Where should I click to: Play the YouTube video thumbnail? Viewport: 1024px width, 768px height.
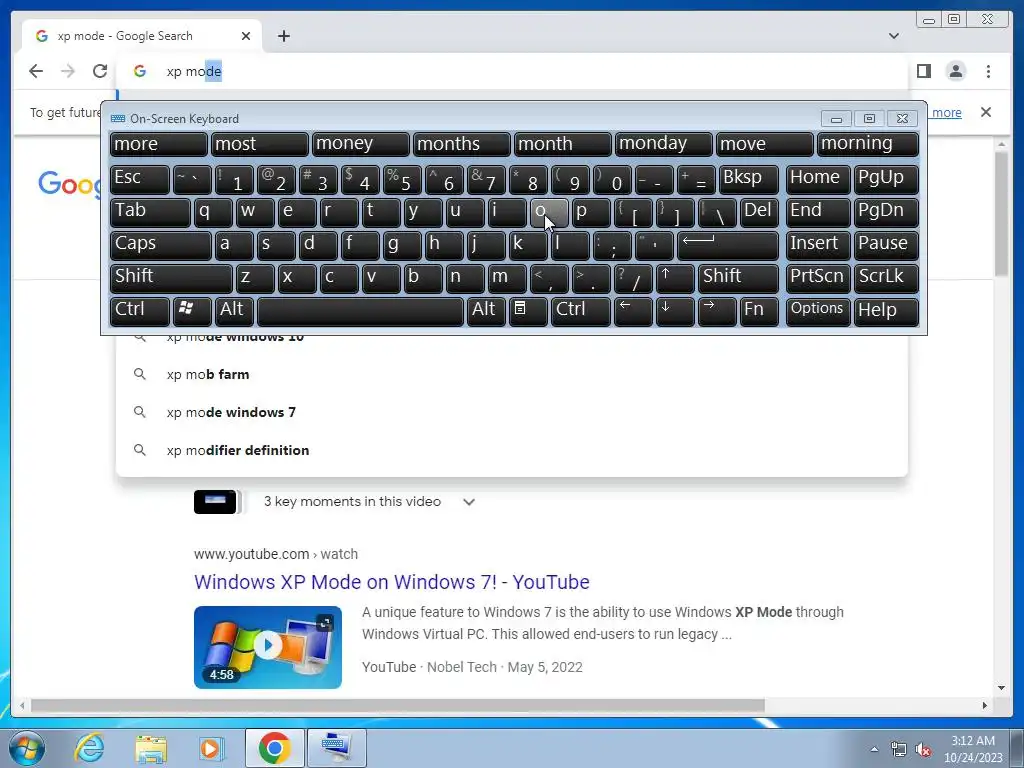pos(268,647)
